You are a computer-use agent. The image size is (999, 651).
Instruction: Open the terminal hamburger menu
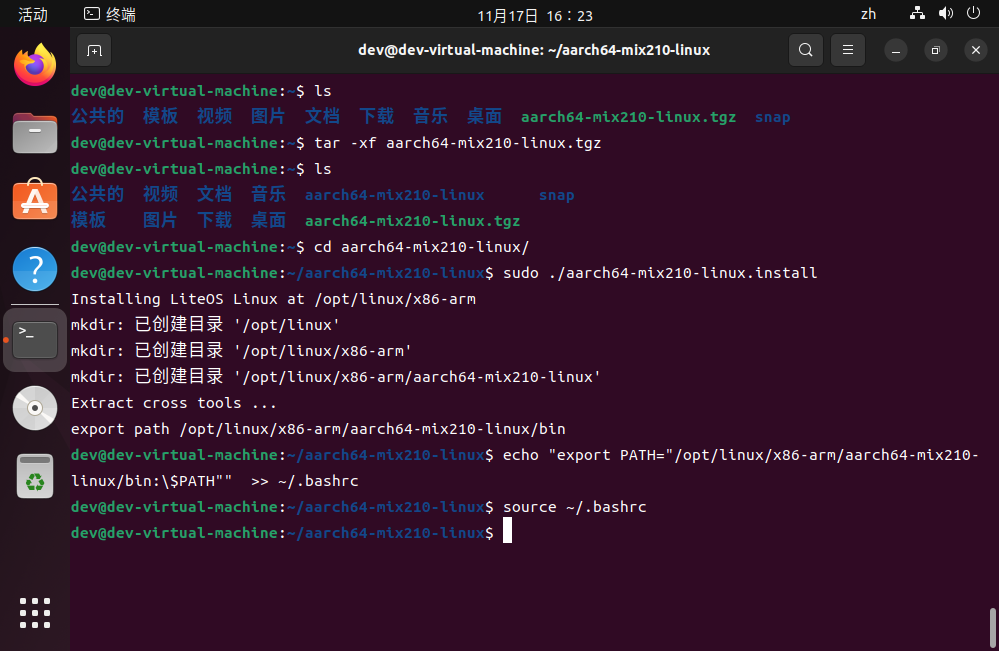[x=847, y=50]
